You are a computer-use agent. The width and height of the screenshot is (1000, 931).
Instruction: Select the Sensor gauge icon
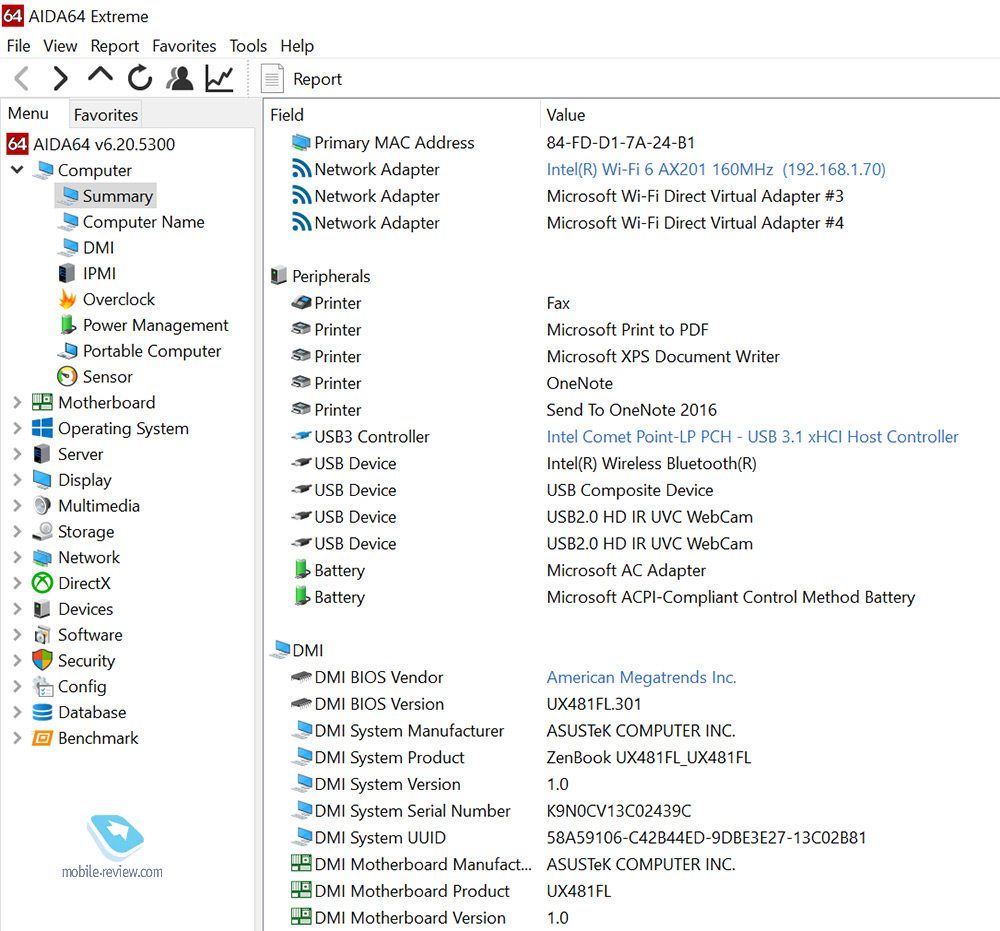click(67, 376)
